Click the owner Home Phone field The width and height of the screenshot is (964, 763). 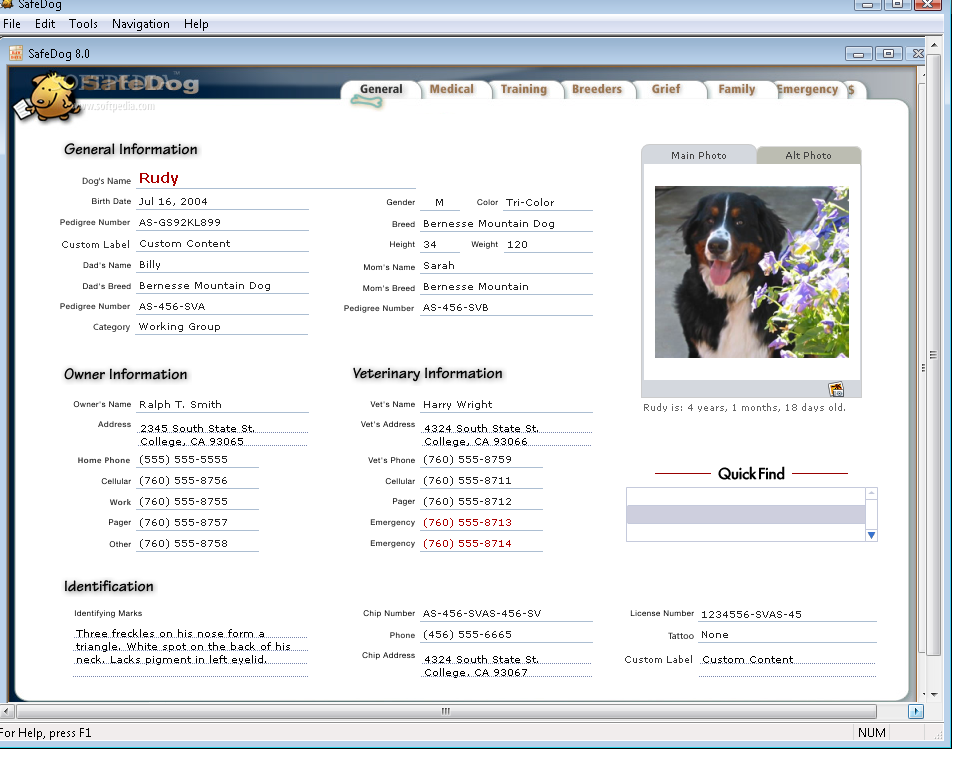point(197,460)
